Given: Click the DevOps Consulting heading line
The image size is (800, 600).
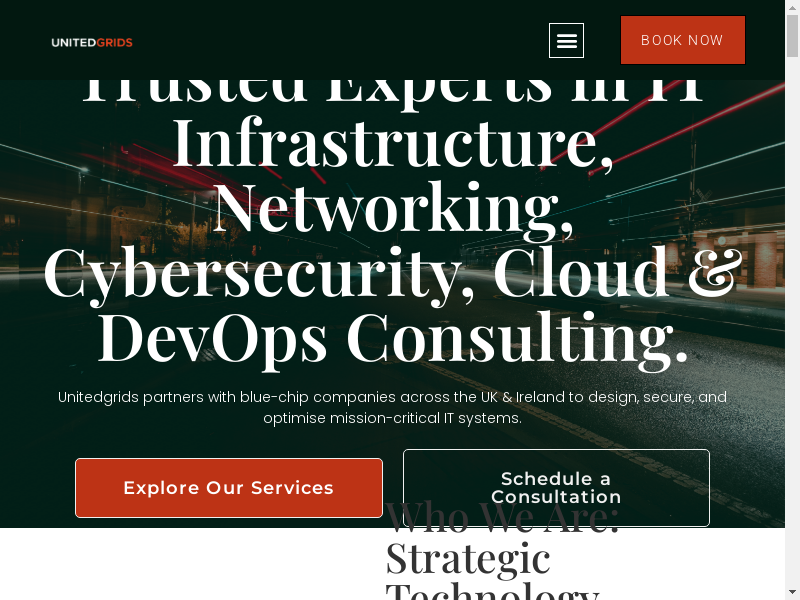Looking at the screenshot, I should click(392, 339).
